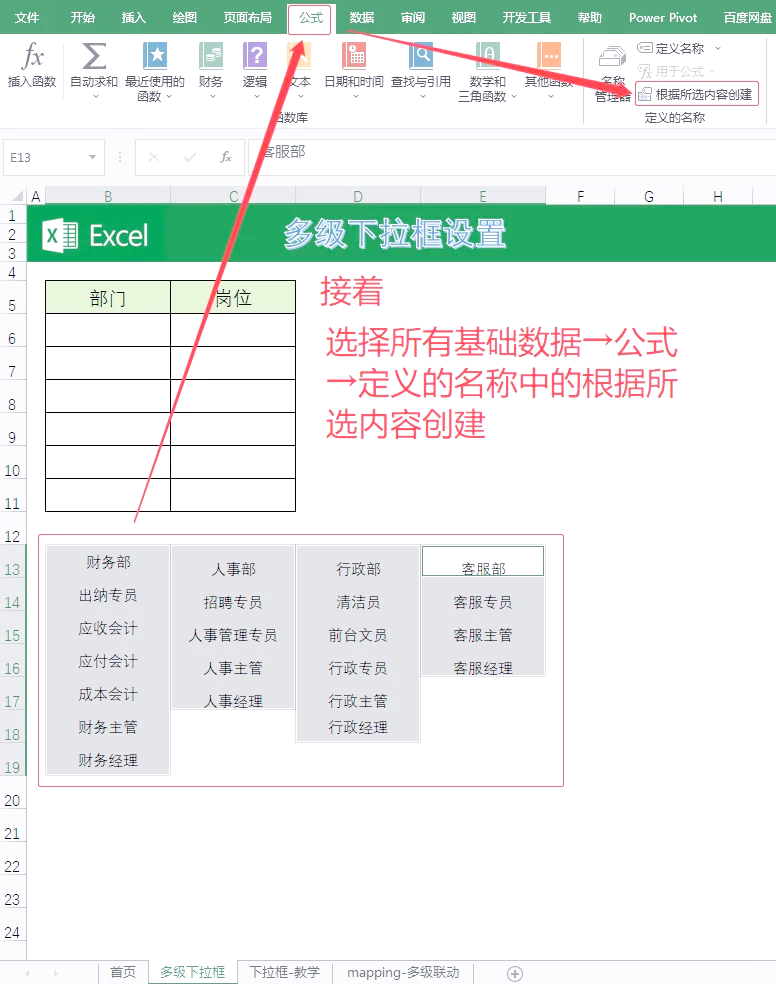Screen dimensions: 776x984
Task: Open the Developer (开发工具) ribbon tab
Action: tap(526, 18)
